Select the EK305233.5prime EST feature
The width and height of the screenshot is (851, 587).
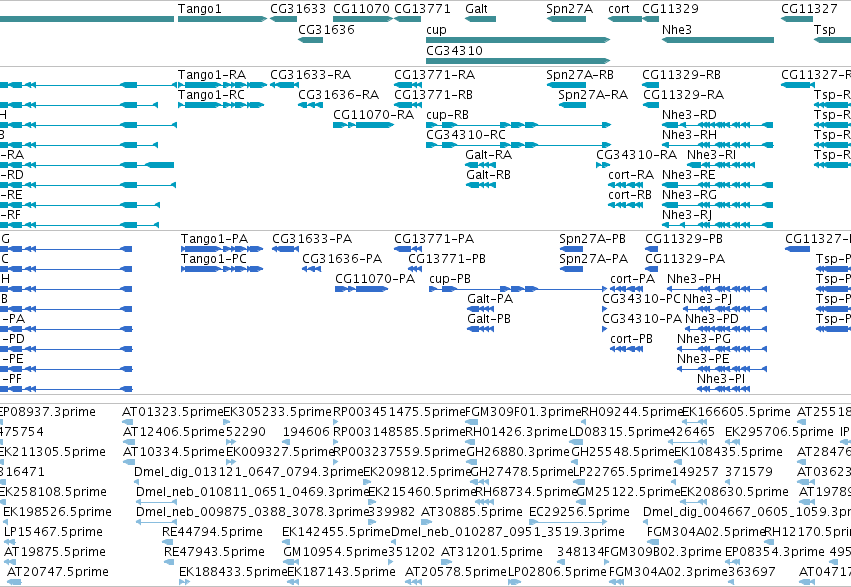pyautogui.click(x=227, y=422)
